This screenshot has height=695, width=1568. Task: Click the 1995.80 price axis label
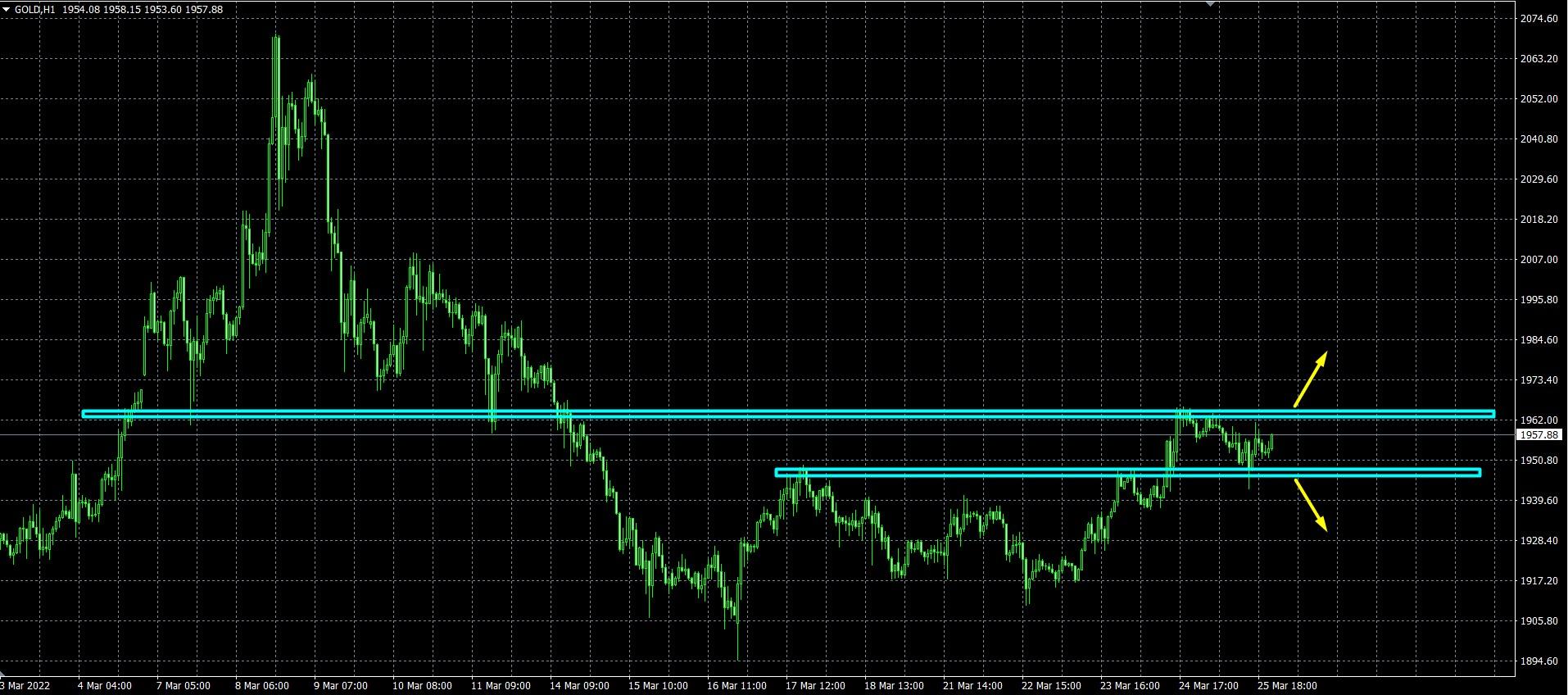click(x=1539, y=299)
